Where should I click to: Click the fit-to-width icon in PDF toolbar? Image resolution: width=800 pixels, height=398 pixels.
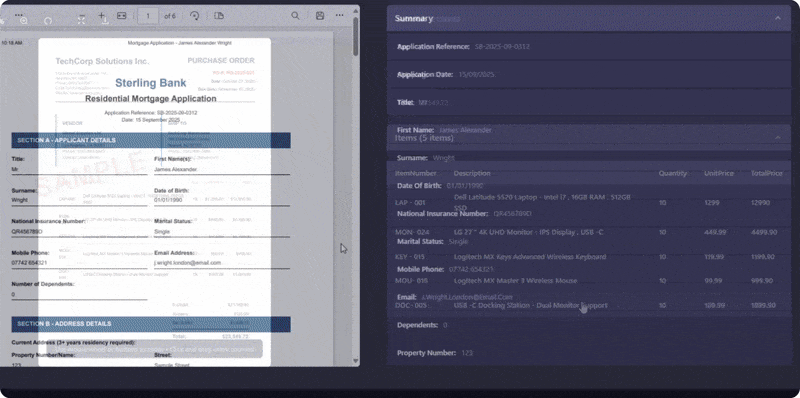[121, 16]
